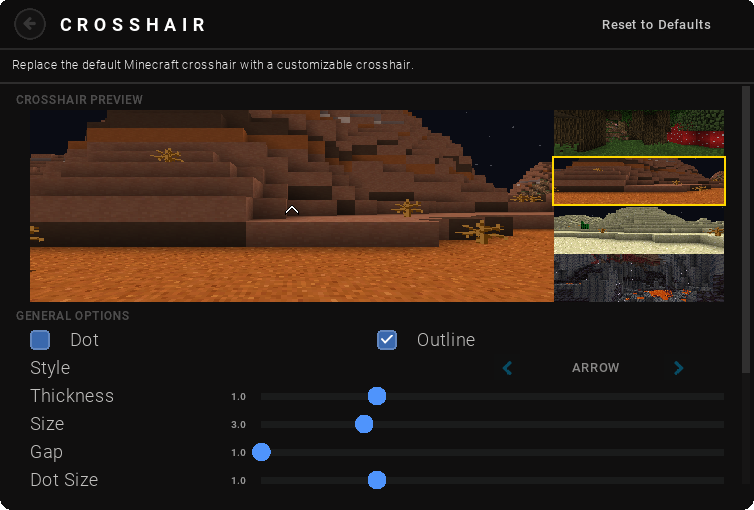Click the Thickness slider handle

377,396
